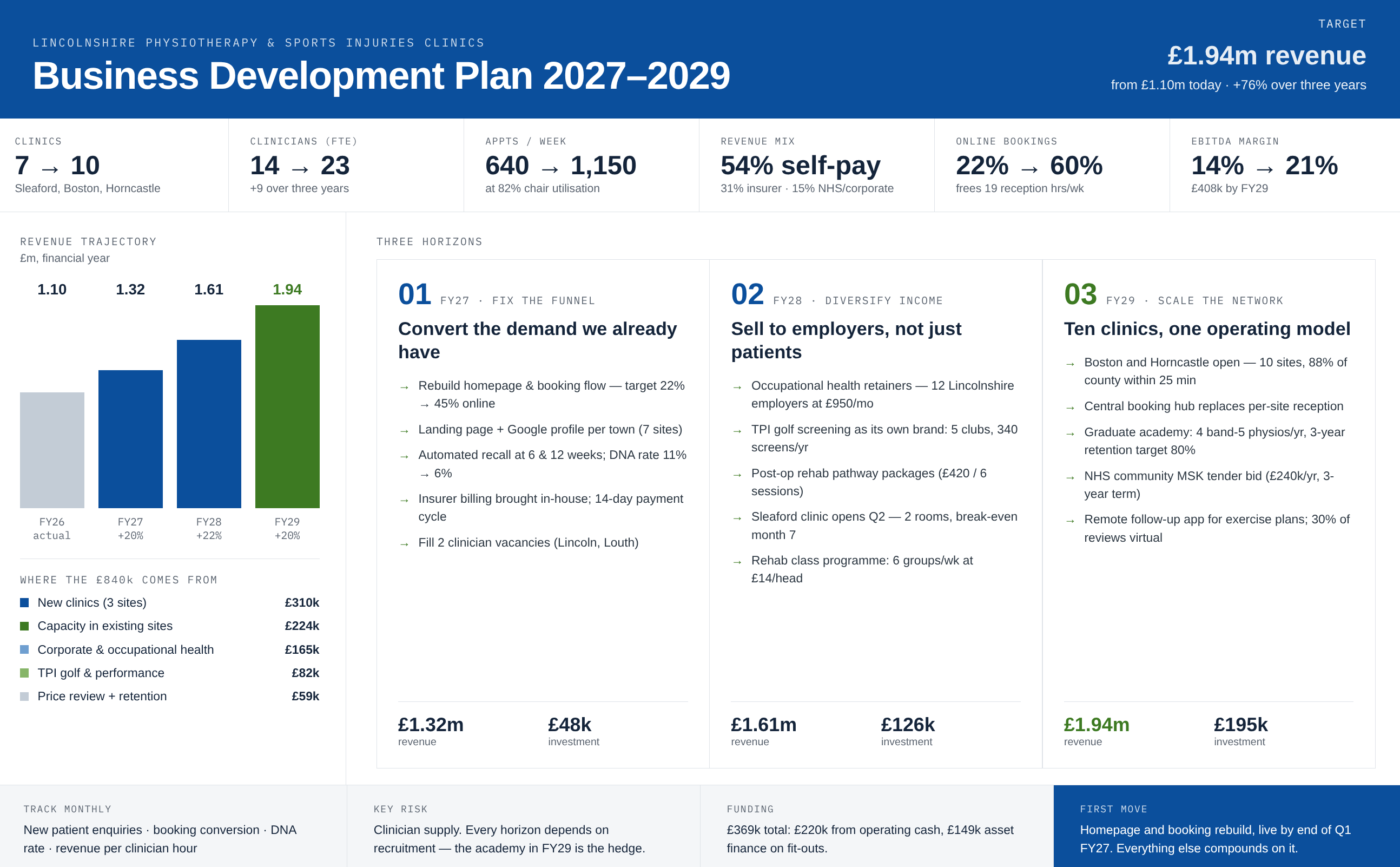Select the light blue Corporate & occupational health swatch

(24, 649)
